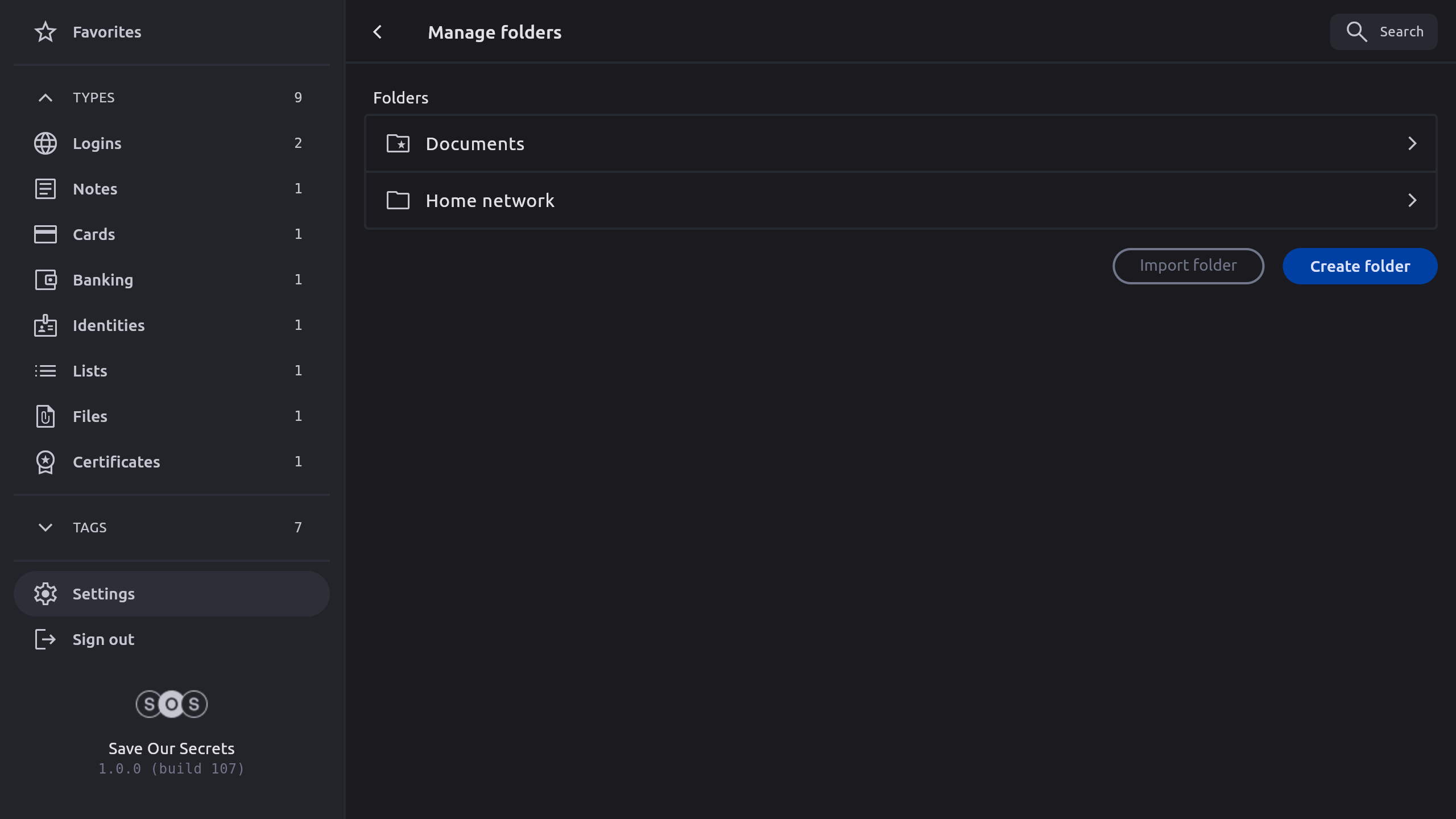Viewport: 1456px width, 819px height.
Task: Collapse the TYPES section chevron
Action: pos(45,98)
